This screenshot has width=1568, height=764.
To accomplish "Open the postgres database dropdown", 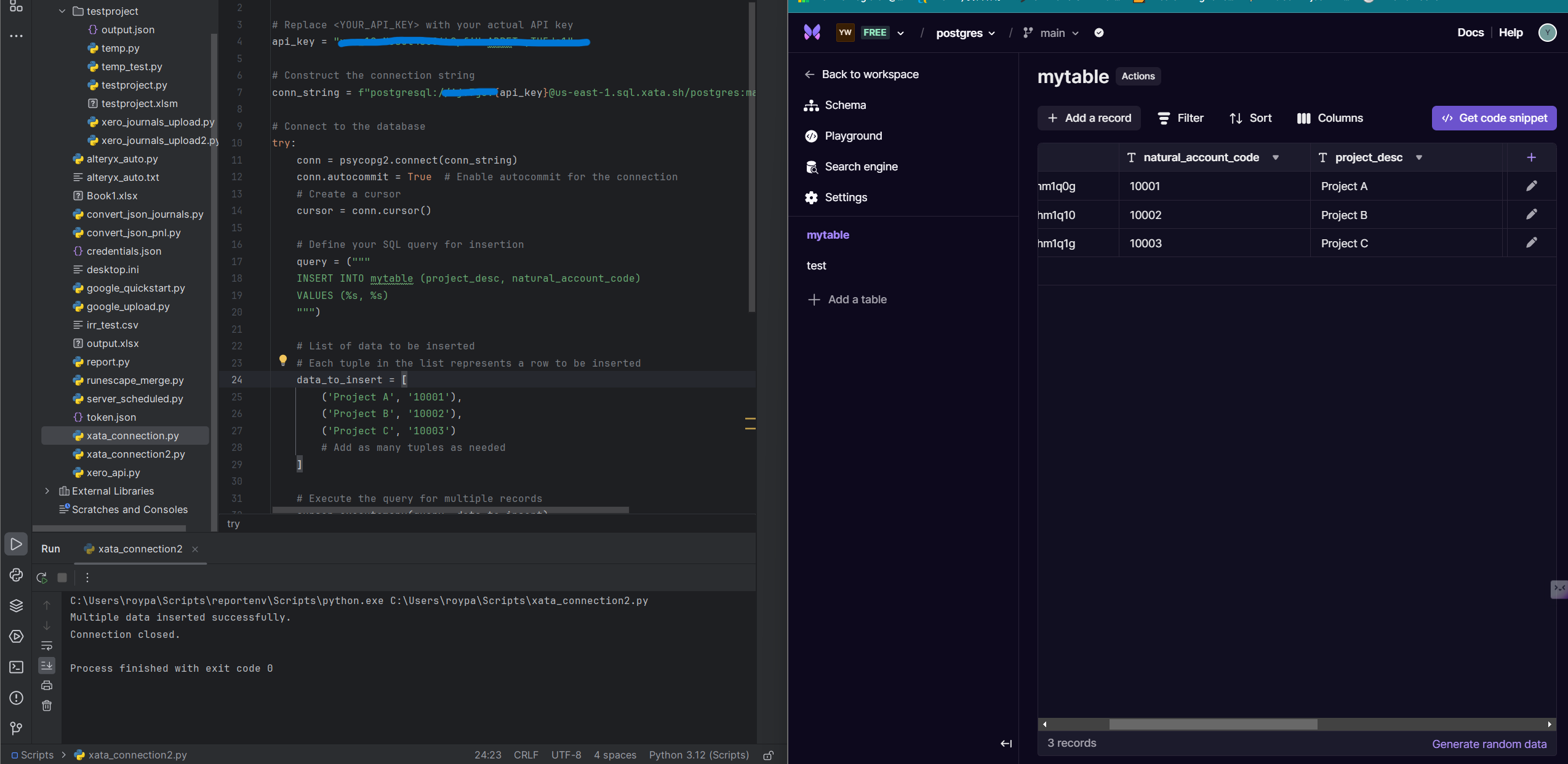I will point(965,33).
